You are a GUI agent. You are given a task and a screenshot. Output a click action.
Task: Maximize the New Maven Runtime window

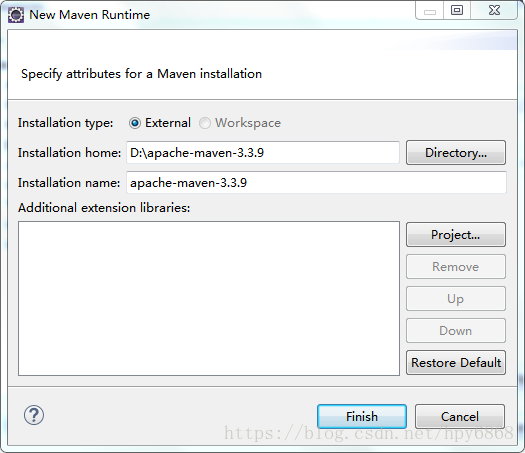[x=457, y=11]
